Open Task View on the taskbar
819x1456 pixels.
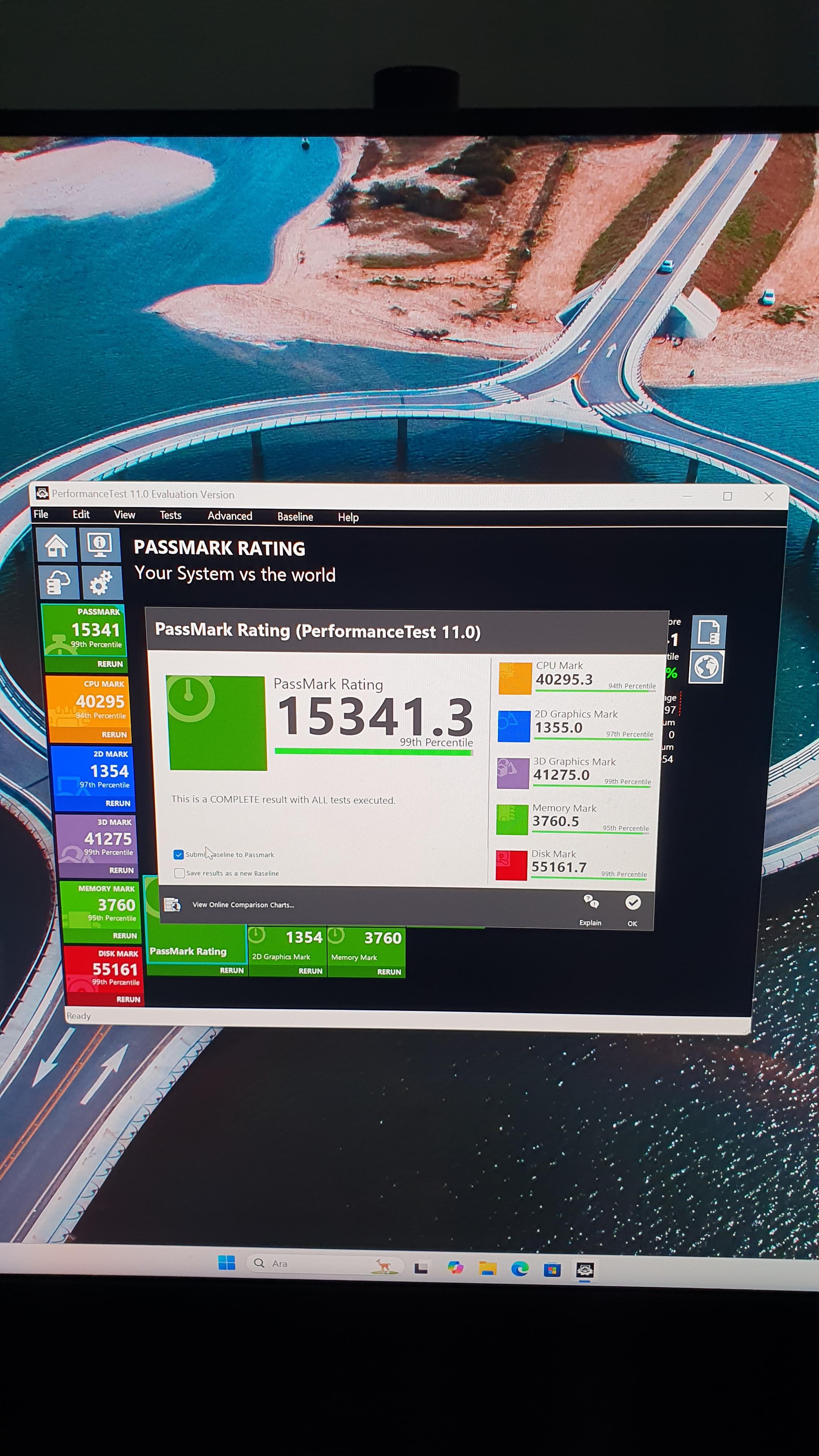[421, 1268]
